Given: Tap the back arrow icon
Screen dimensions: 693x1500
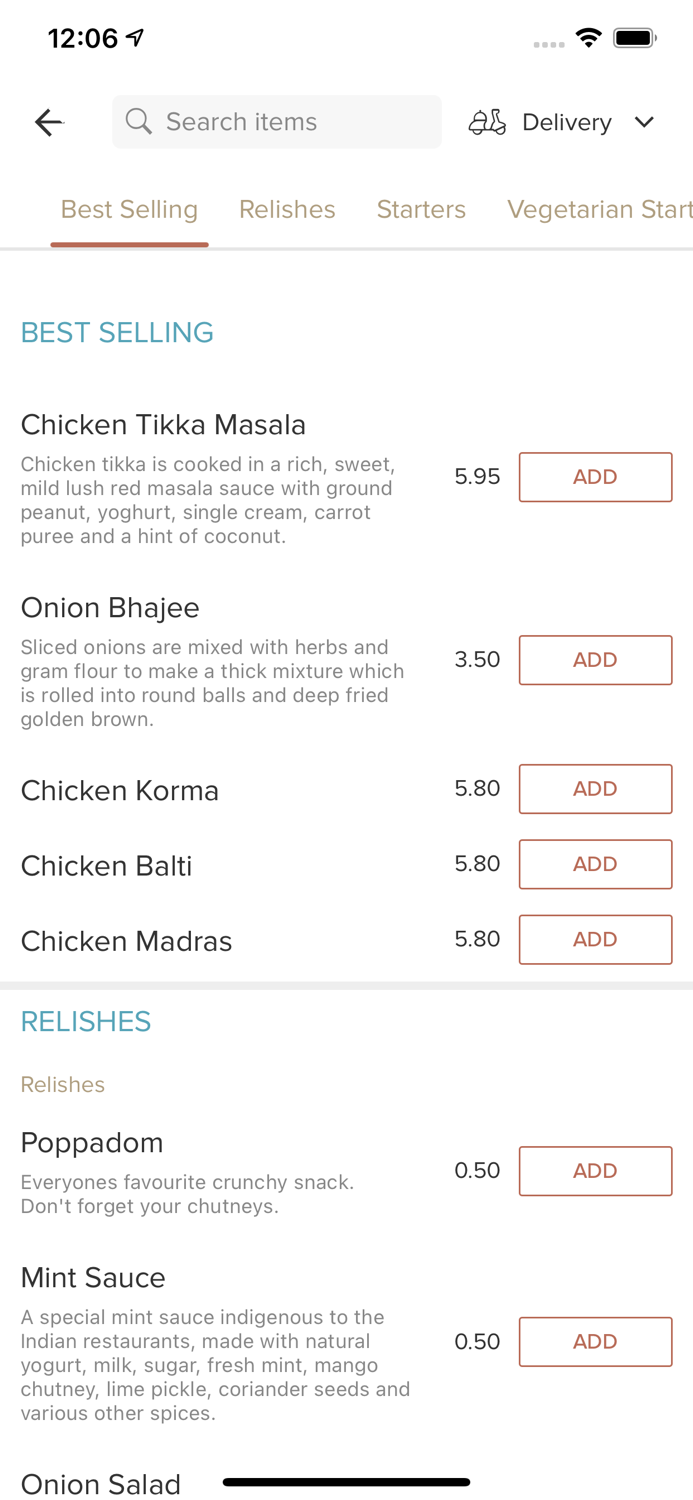Looking at the screenshot, I should click(48, 121).
